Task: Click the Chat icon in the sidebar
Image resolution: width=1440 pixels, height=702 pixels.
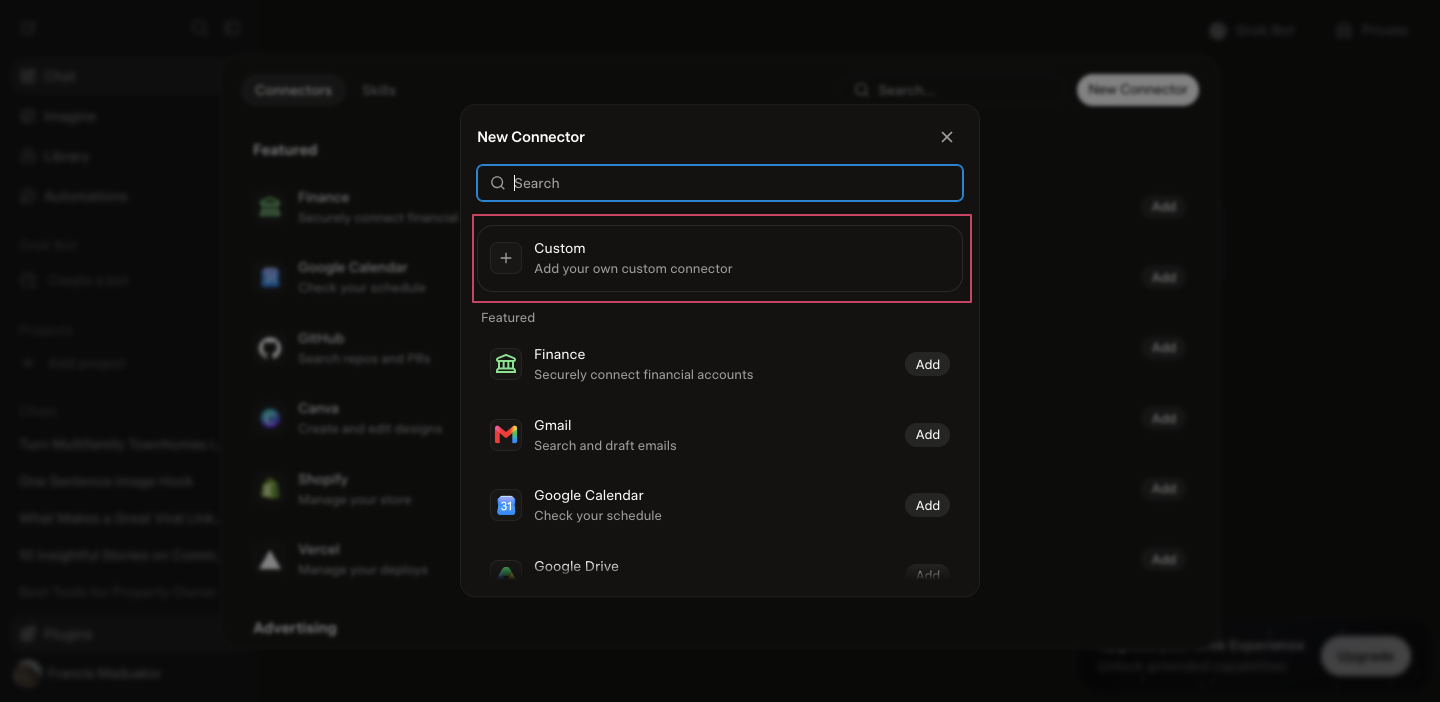Action: pyautogui.click(x=28, y=76)
